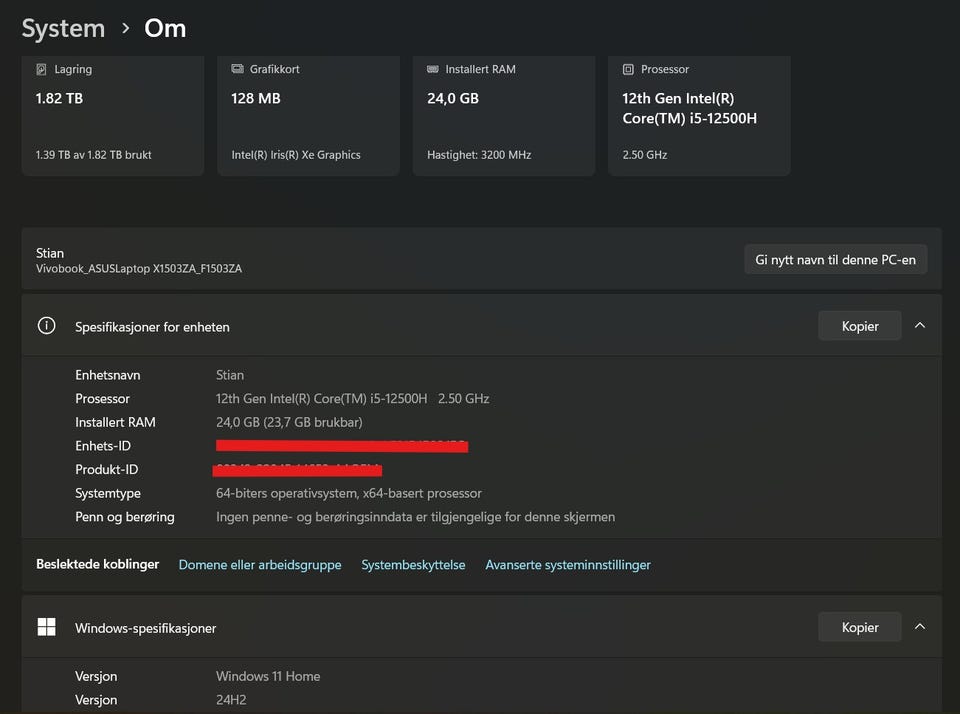
Task: Click the Windows logo icon beside Windows-spesifikasjoner
Action: click(47, 627)
